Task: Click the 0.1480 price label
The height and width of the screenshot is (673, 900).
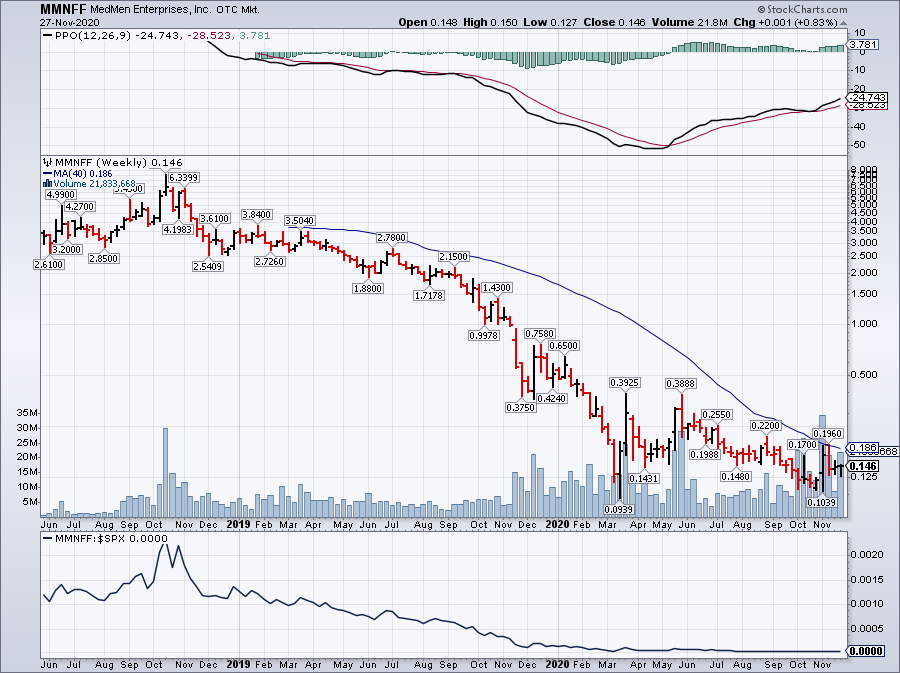Action: (736, 477)
